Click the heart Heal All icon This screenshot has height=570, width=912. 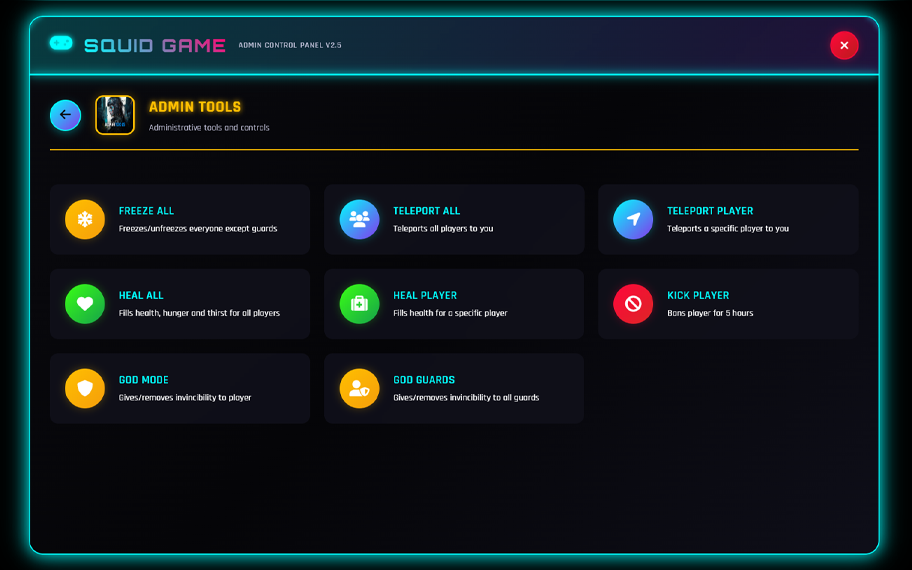coord(85,304)
